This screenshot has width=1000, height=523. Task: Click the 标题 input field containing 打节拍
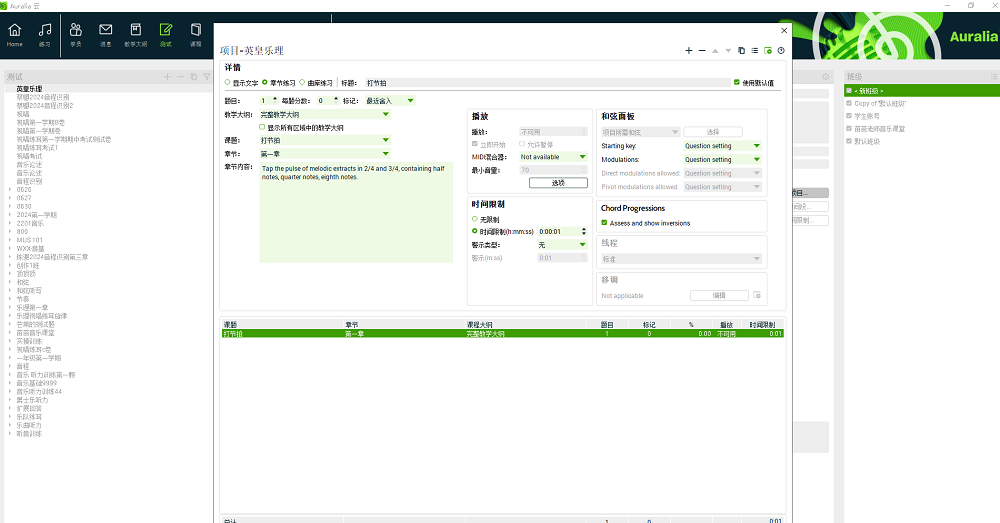(x=547, y=83)
